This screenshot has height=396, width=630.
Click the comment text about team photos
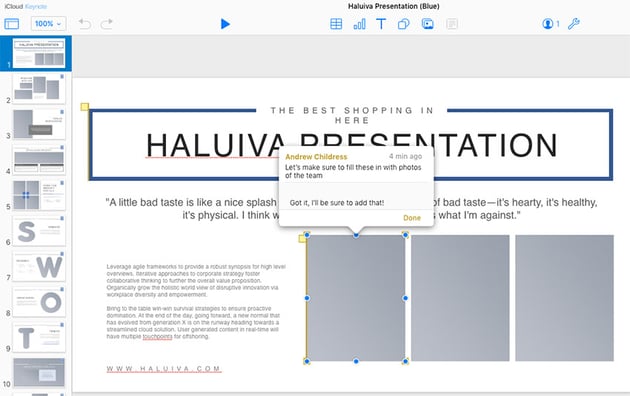pos(353,171)
